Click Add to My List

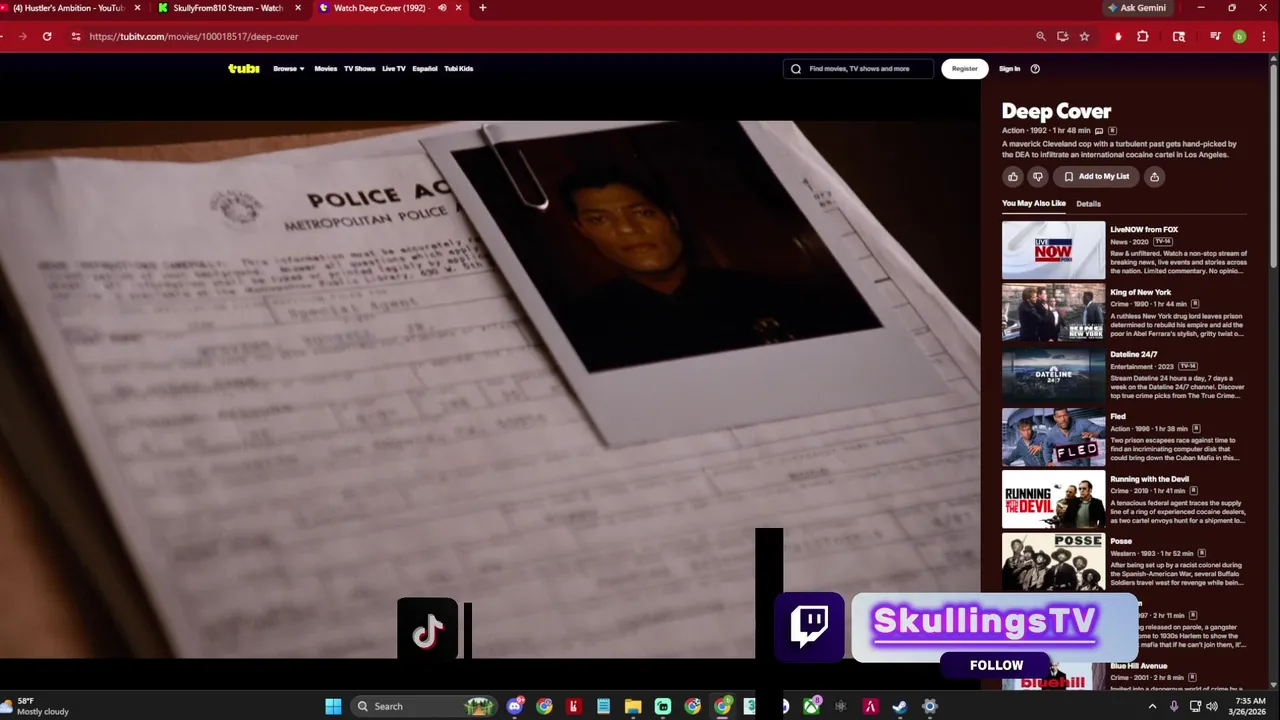(1096, 177)
